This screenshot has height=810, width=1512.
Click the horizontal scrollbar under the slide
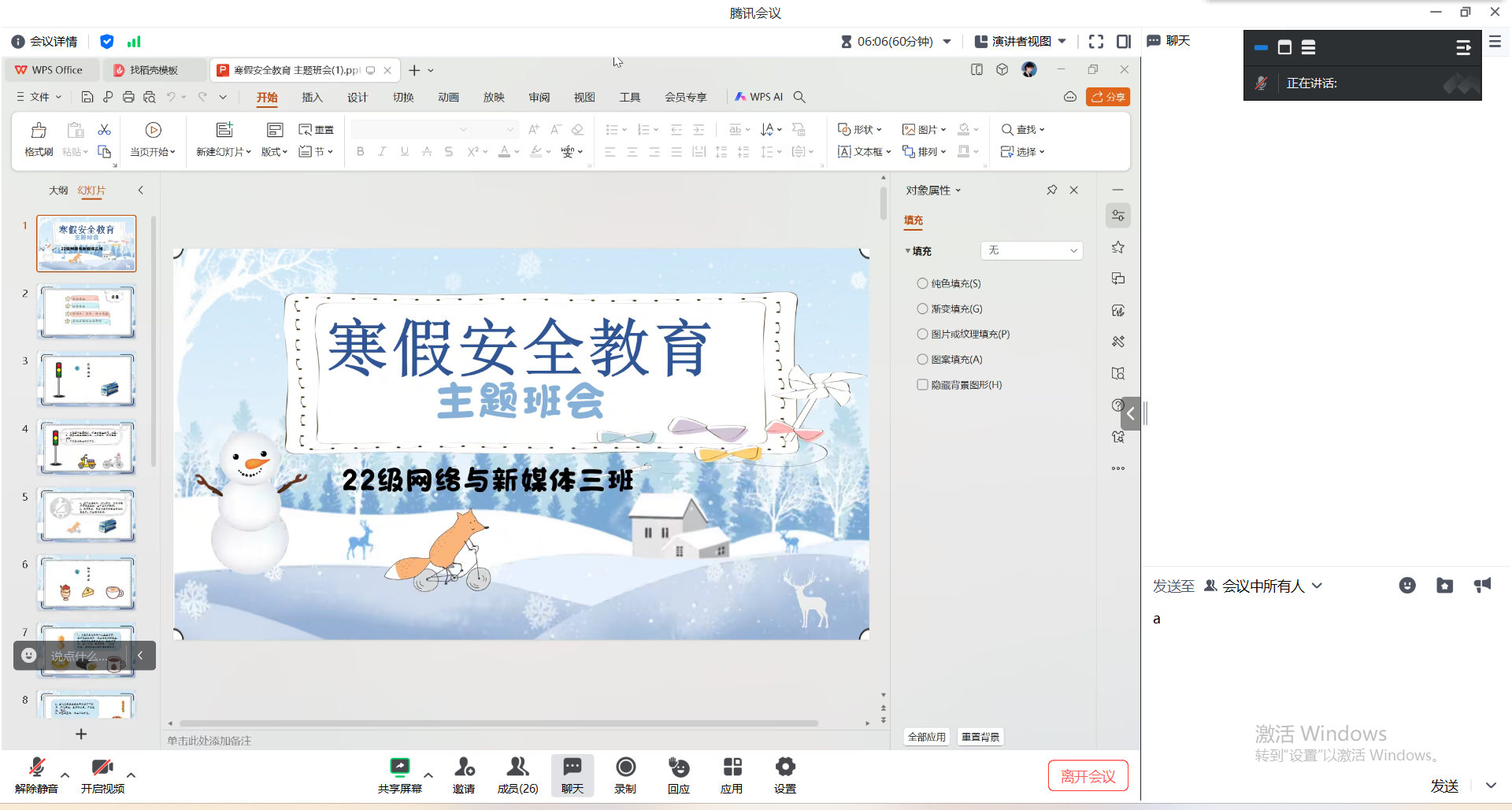coord(499,723)
